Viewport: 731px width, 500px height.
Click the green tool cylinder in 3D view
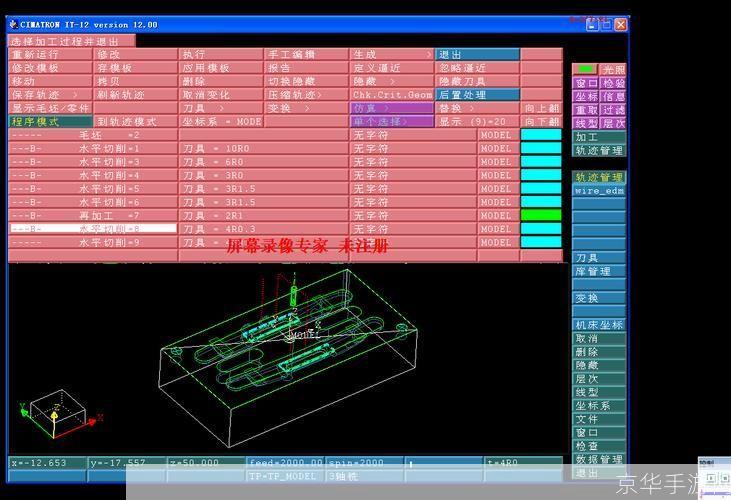[294, 296]
